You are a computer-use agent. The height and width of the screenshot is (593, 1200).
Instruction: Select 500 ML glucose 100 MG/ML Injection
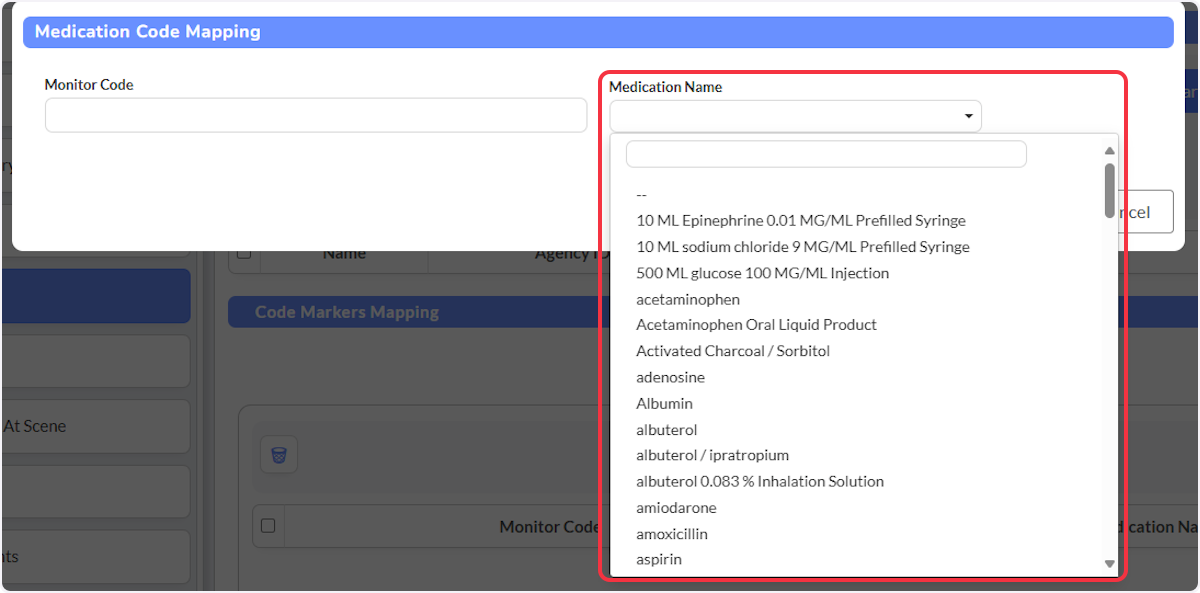[x=762, y=273]
